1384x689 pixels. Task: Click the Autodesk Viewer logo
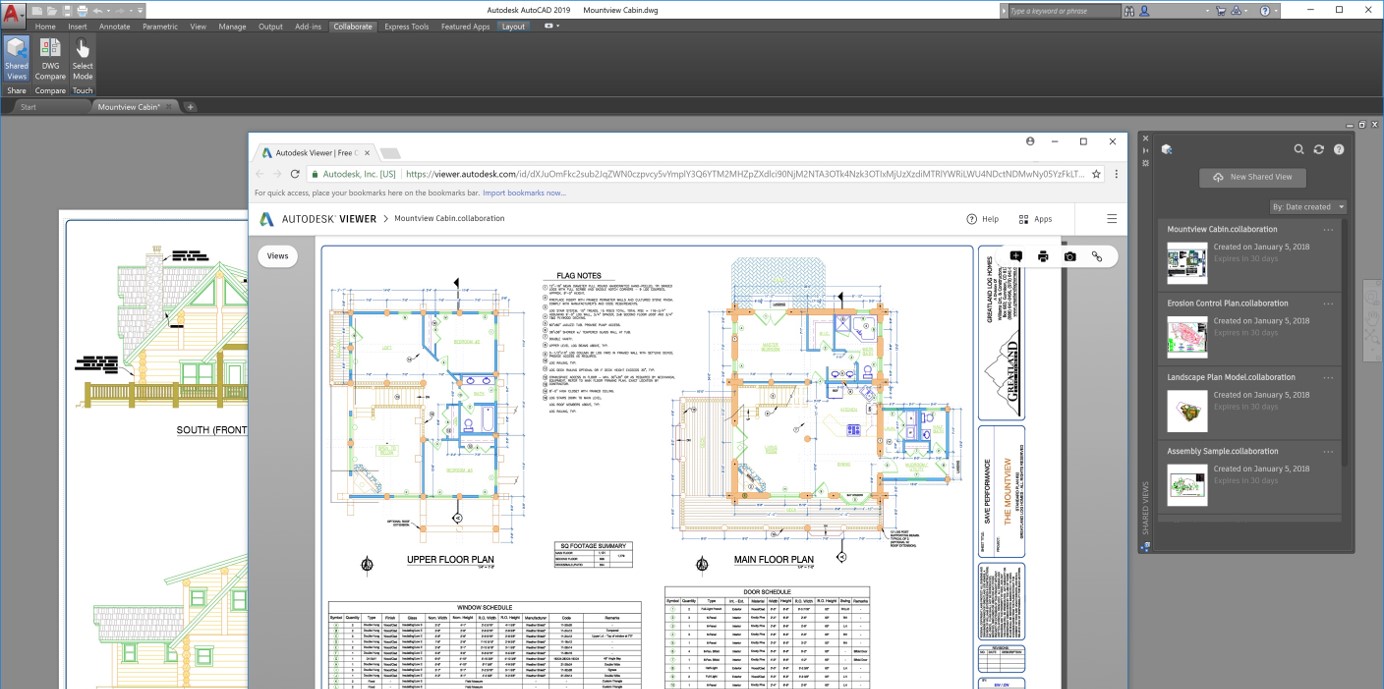[x=318, y=219]
